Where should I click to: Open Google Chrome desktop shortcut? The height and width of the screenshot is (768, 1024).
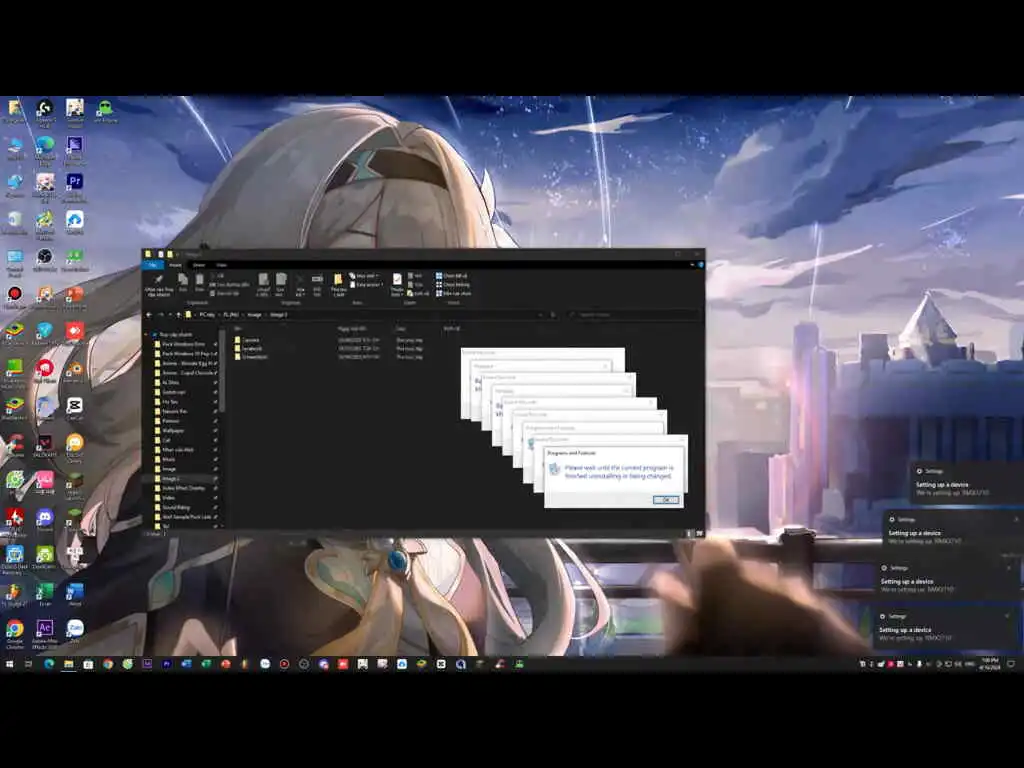coord(14,633)
